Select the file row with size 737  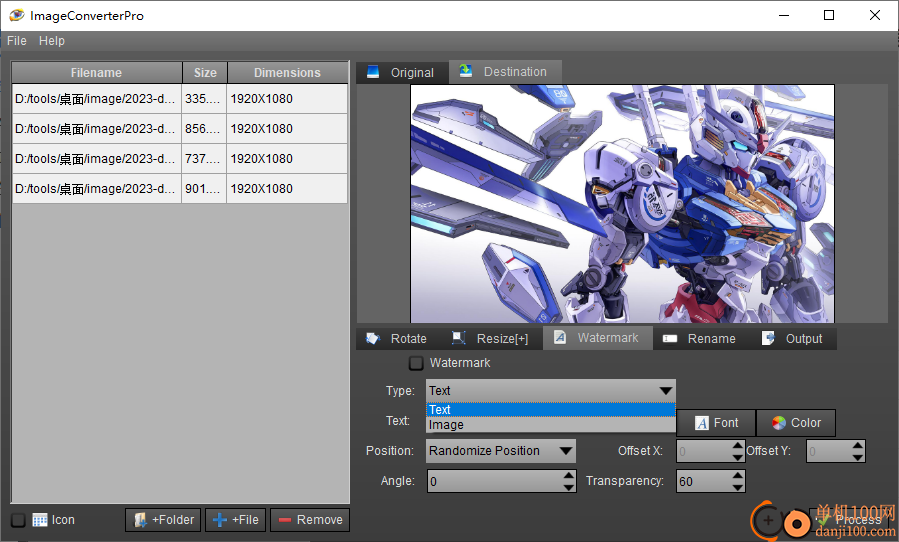pyautogui.click(x=179, y=158)
